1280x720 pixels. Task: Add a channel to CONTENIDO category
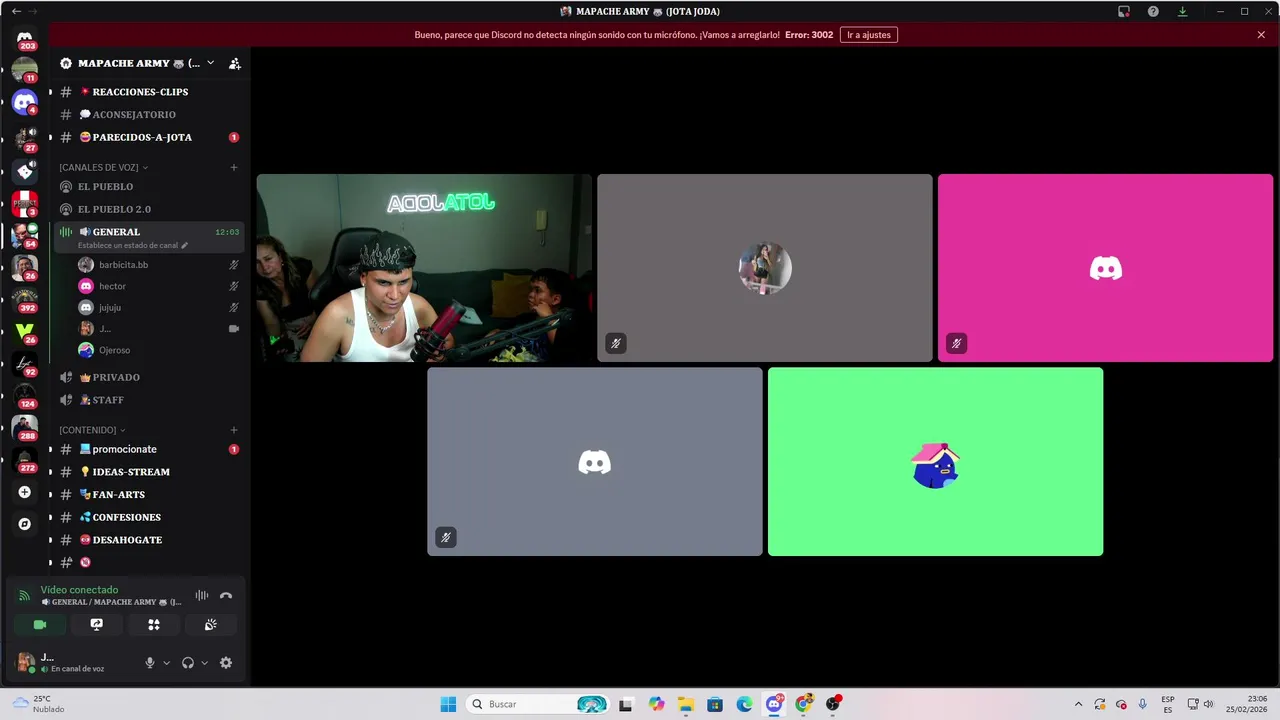click(x=234, y=430)
